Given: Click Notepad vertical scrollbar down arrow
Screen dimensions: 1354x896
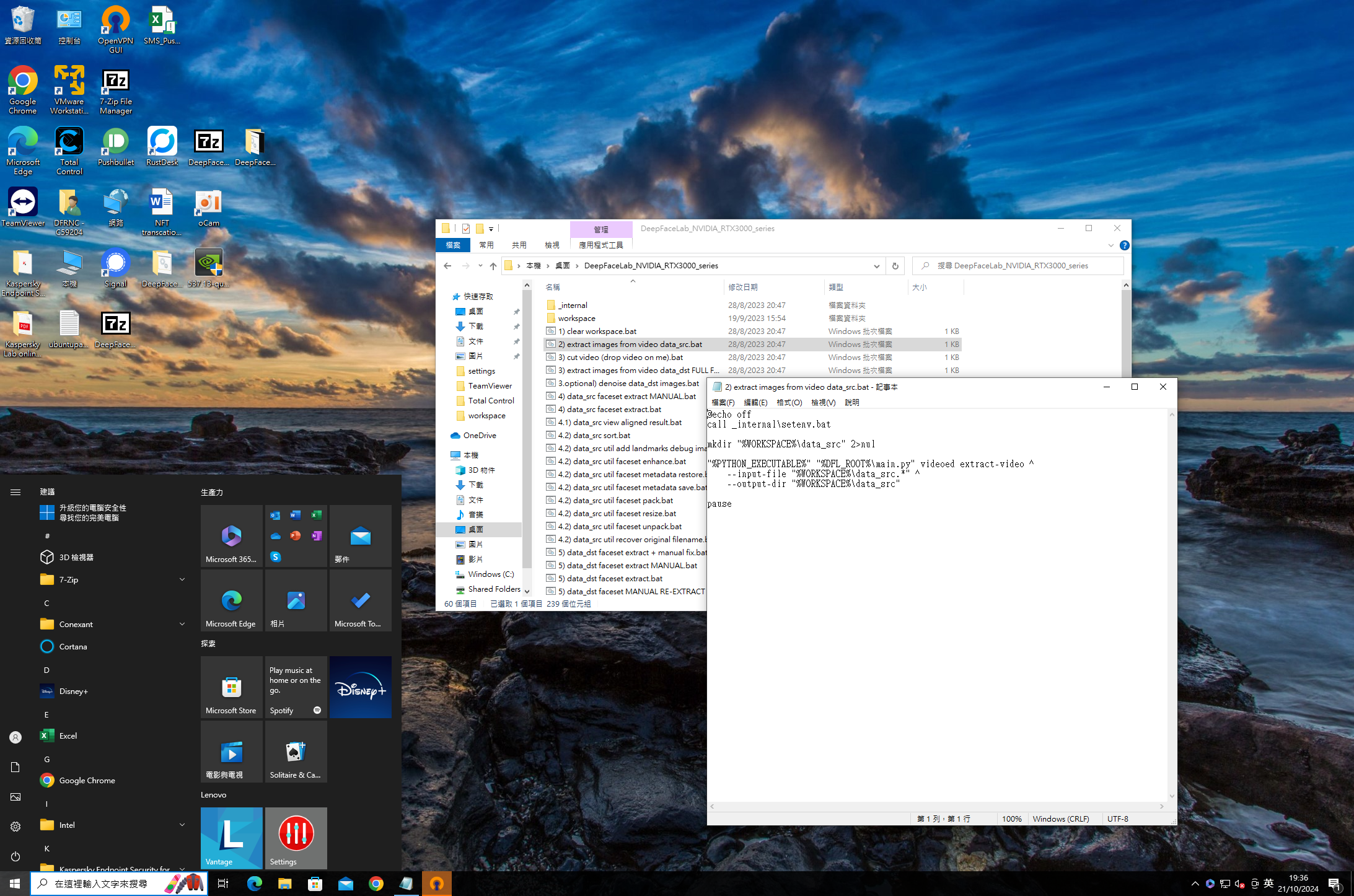Looking at the screenshot, I should click(1172, 796).
